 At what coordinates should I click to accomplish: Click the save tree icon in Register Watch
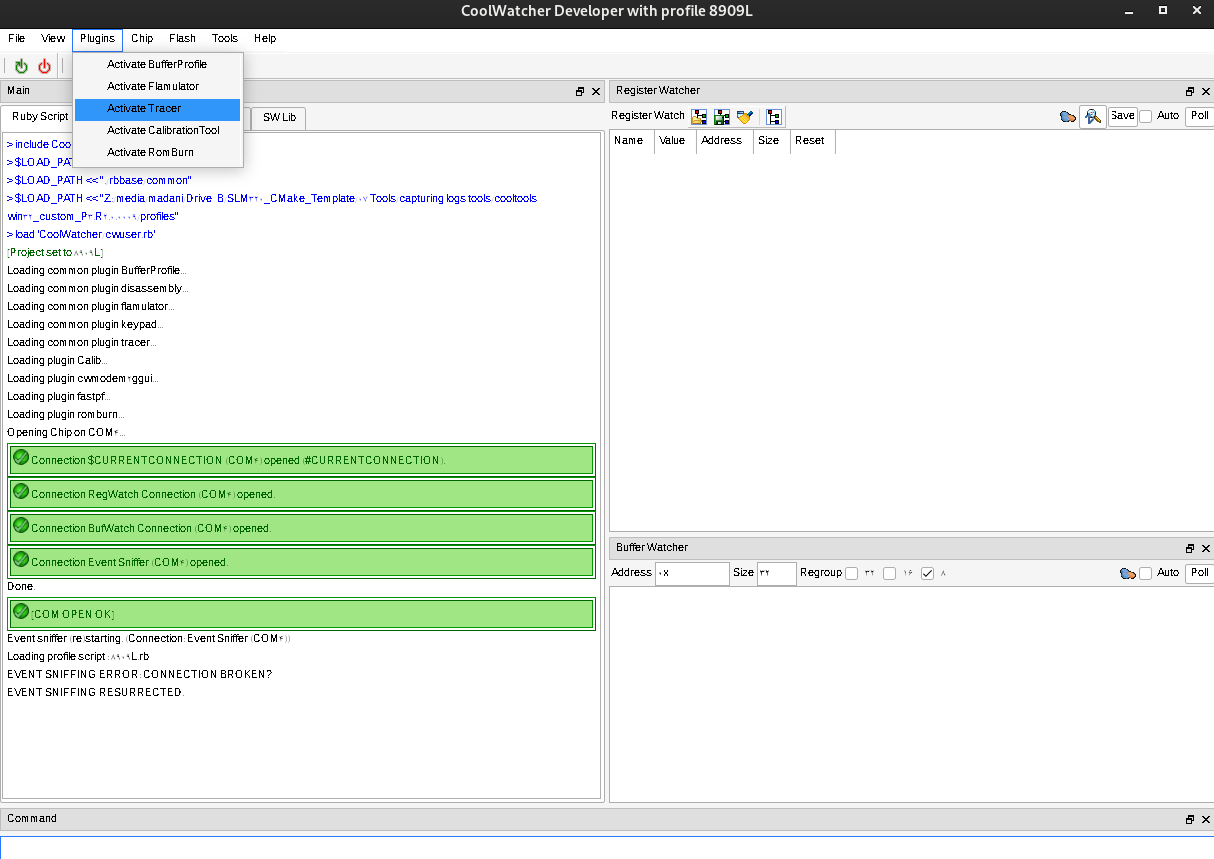tap(721, 116)
